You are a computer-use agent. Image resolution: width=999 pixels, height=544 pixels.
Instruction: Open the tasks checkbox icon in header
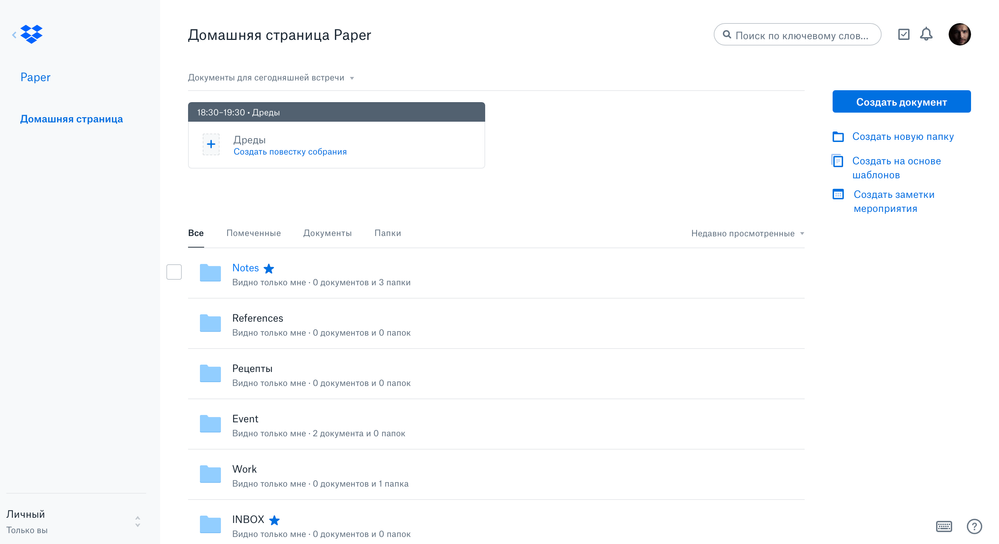(903, 34)
